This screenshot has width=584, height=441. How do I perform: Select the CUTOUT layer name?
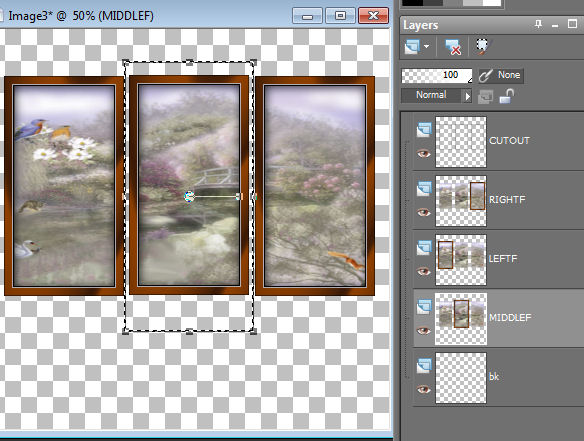coord(509,141)
